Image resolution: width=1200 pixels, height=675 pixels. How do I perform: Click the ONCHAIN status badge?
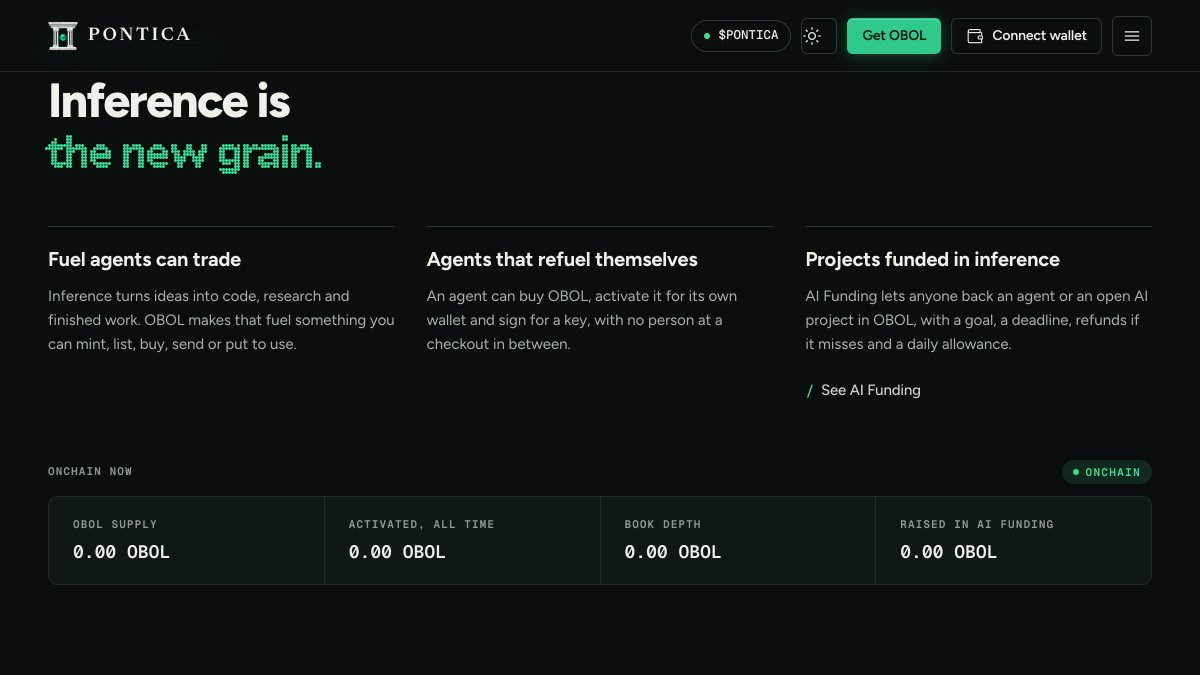pos(1107,472)
